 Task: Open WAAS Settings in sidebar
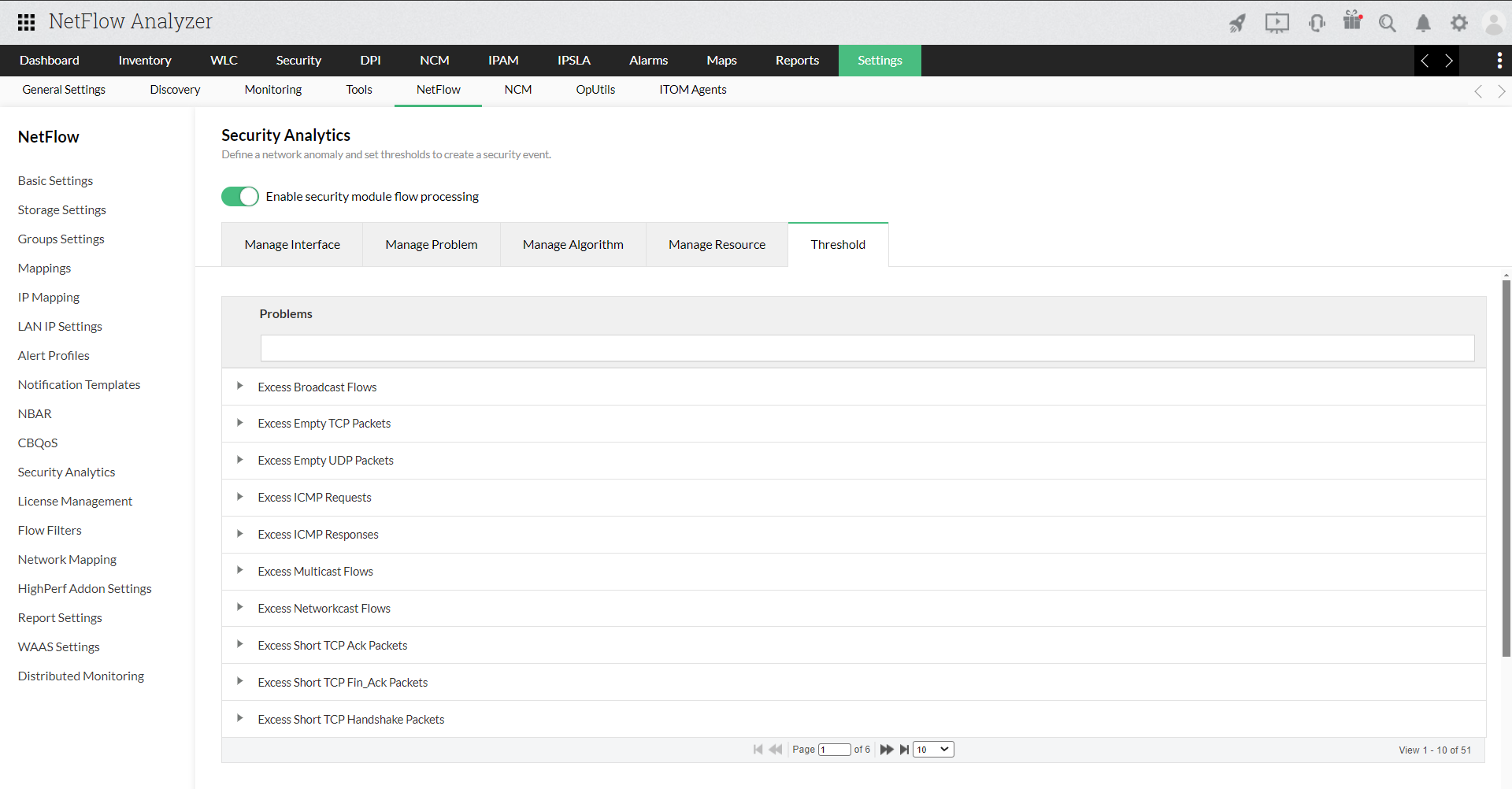[x=59, y=647]
